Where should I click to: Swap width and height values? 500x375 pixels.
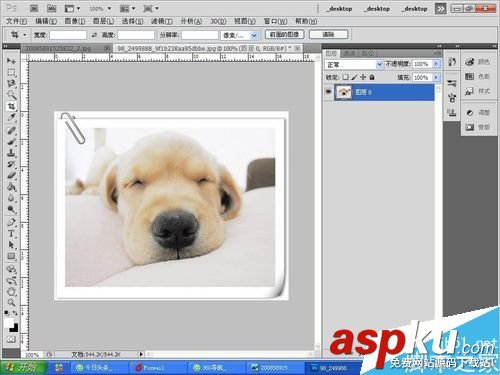[x=94, y=35]
